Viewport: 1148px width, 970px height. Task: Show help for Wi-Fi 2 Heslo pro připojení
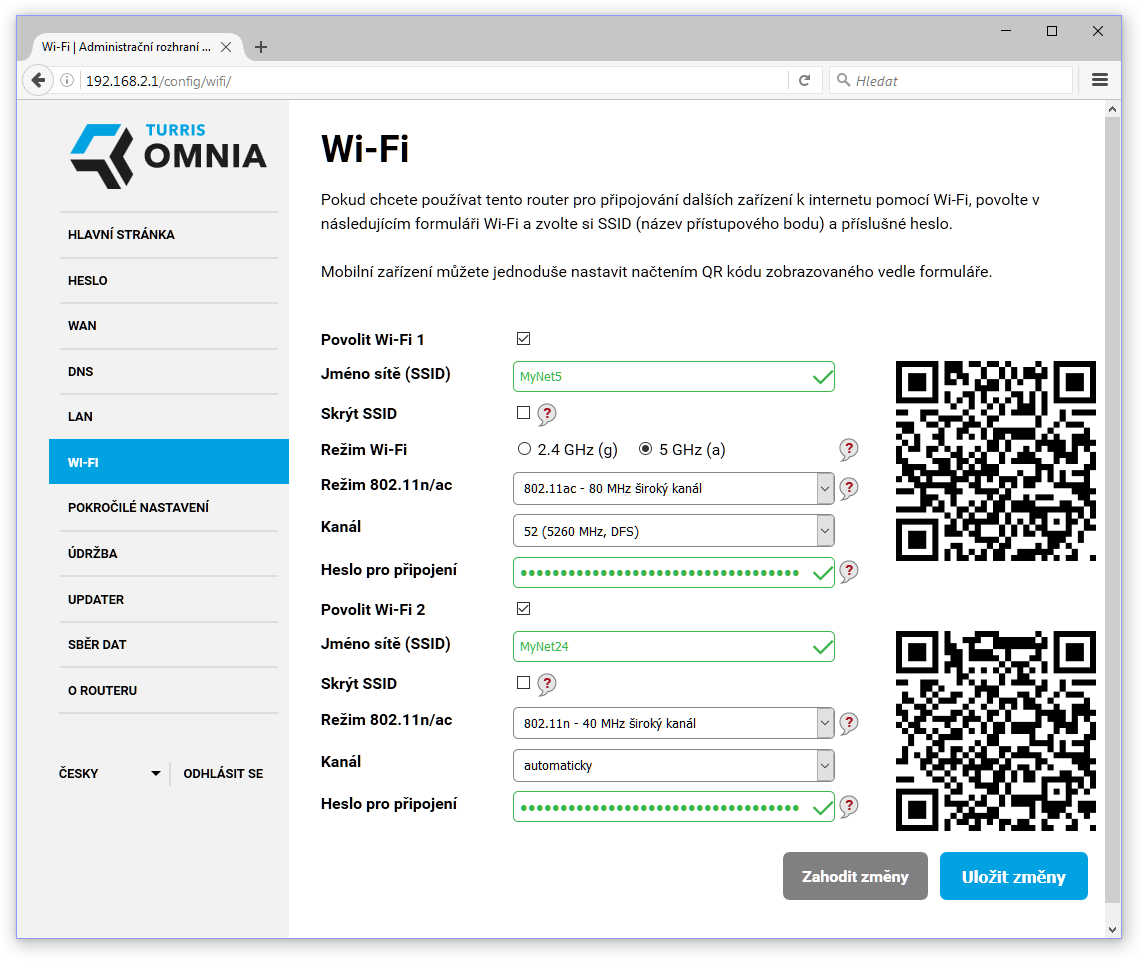[849, 806]
